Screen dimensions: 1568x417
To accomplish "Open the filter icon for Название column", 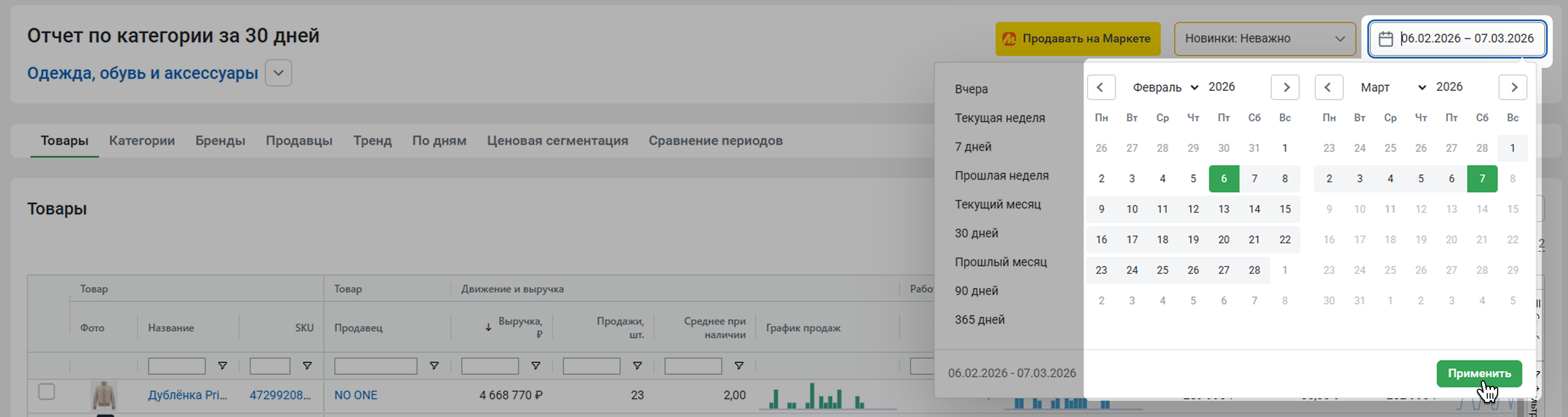I will click(x=223, y=366).
